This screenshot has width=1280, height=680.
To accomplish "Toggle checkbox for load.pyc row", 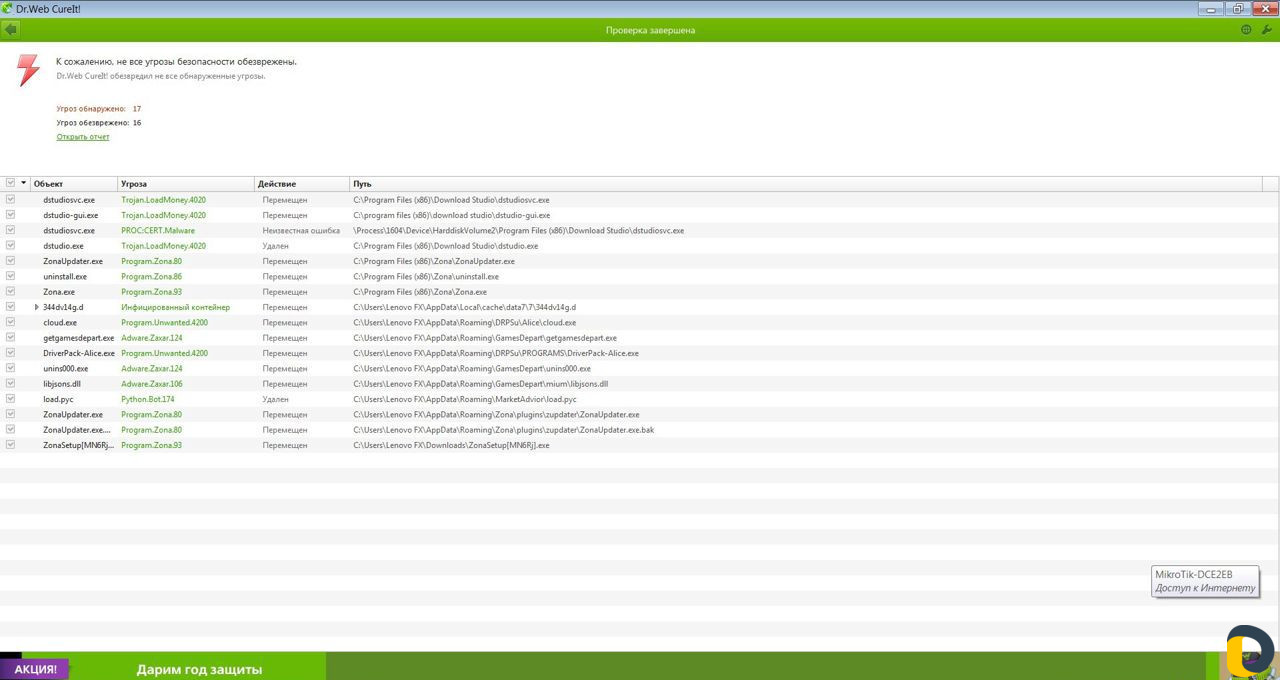I will [10, 399].
